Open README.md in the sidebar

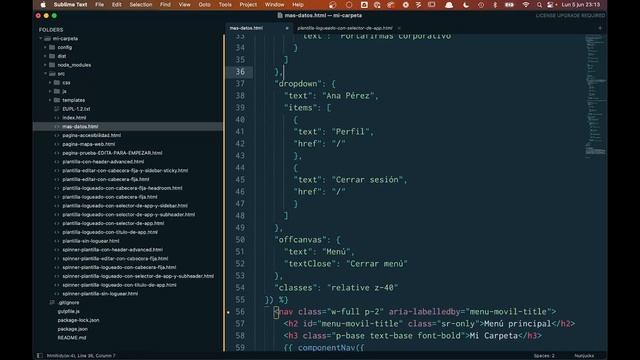[x=71, y=338]
